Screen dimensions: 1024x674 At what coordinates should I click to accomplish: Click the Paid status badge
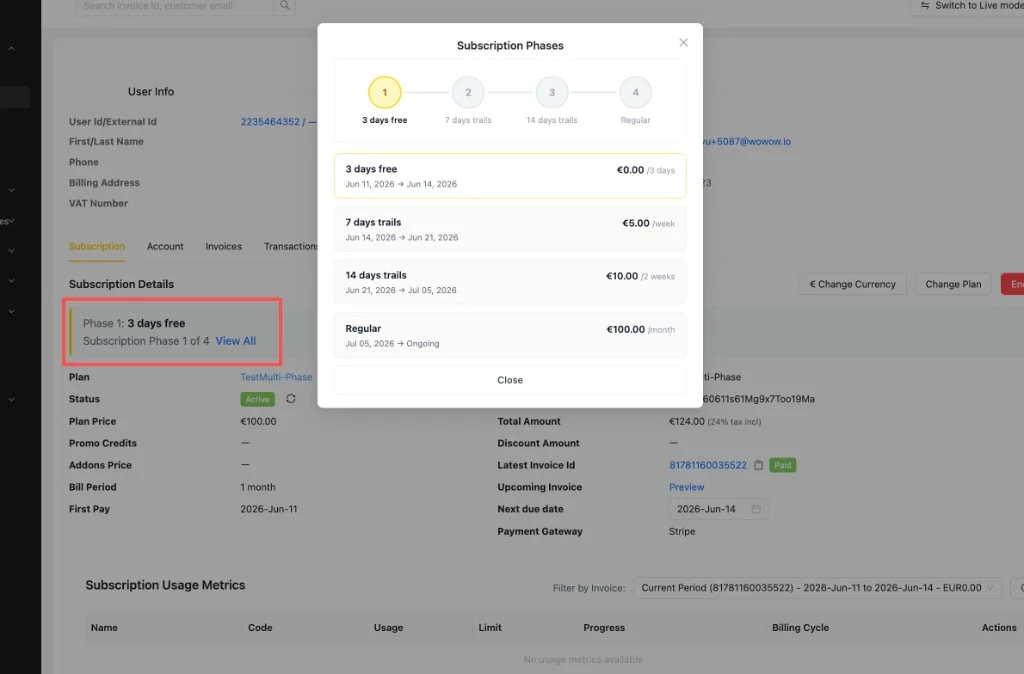click(x=782, y=465)
